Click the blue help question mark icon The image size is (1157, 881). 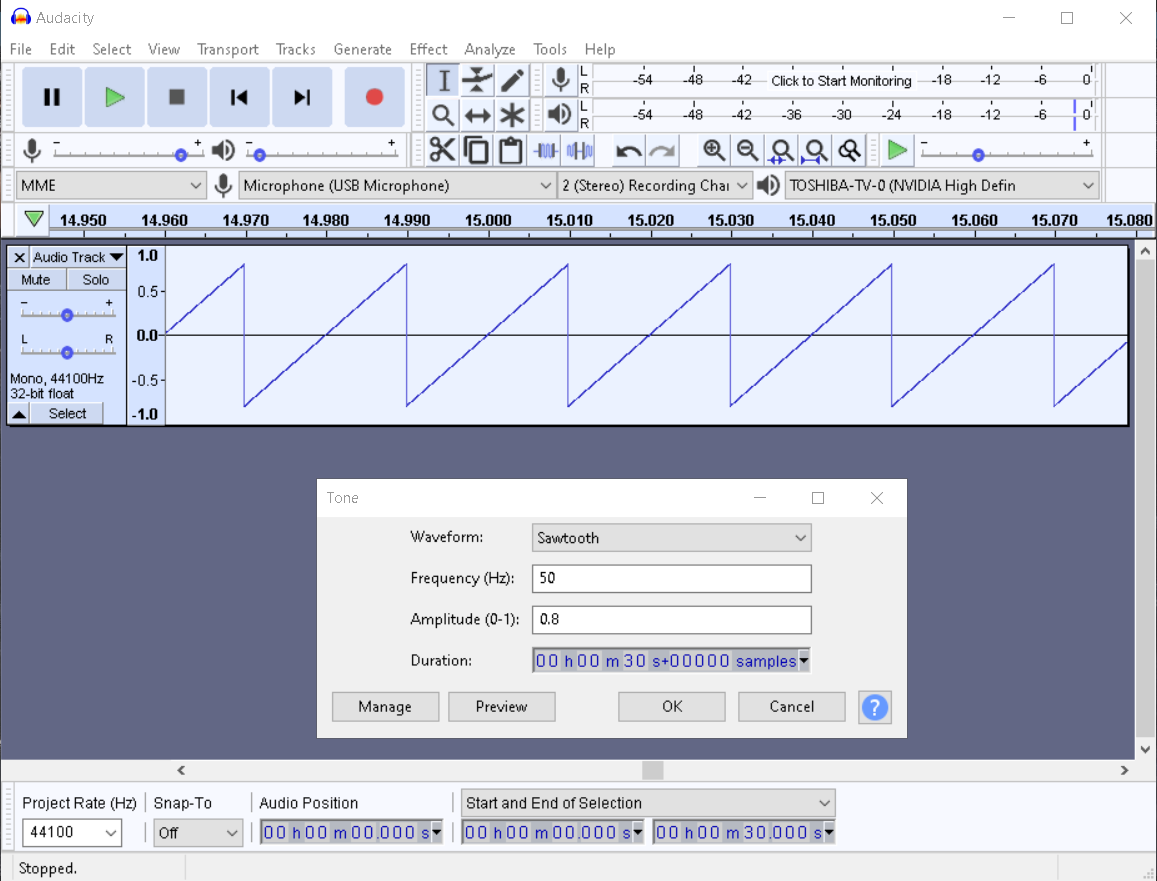click(874, 707)
